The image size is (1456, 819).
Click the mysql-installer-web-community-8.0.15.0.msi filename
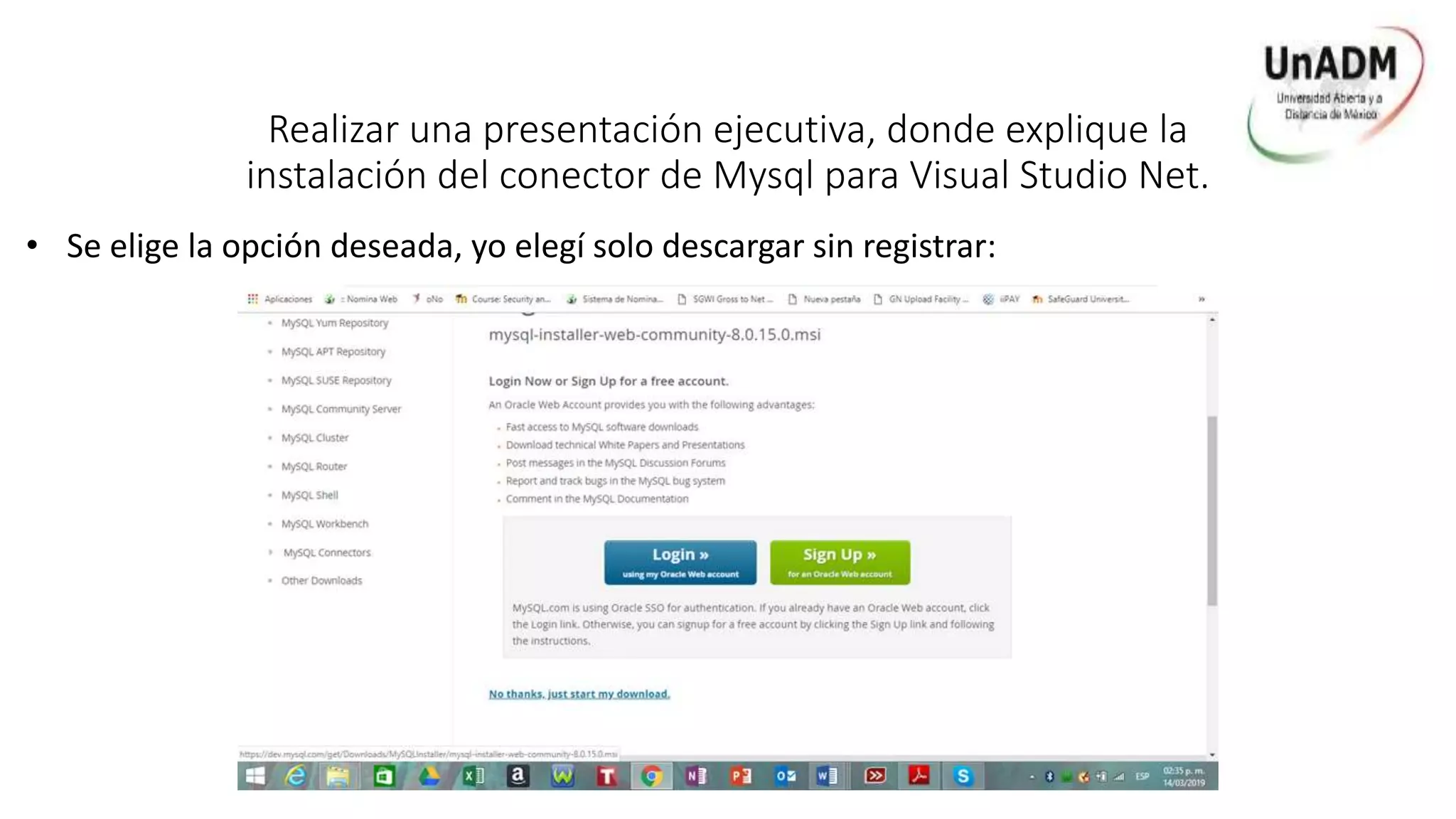click(x=655, y=335)
